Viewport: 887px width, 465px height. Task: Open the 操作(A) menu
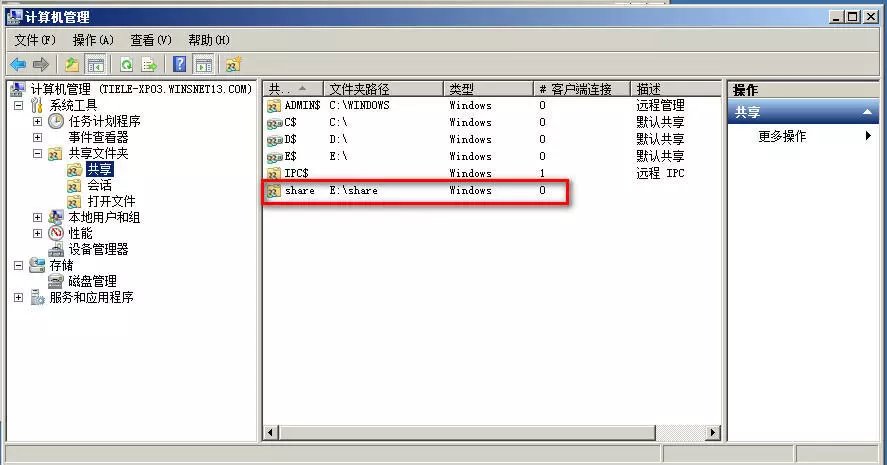coord(93,40)
